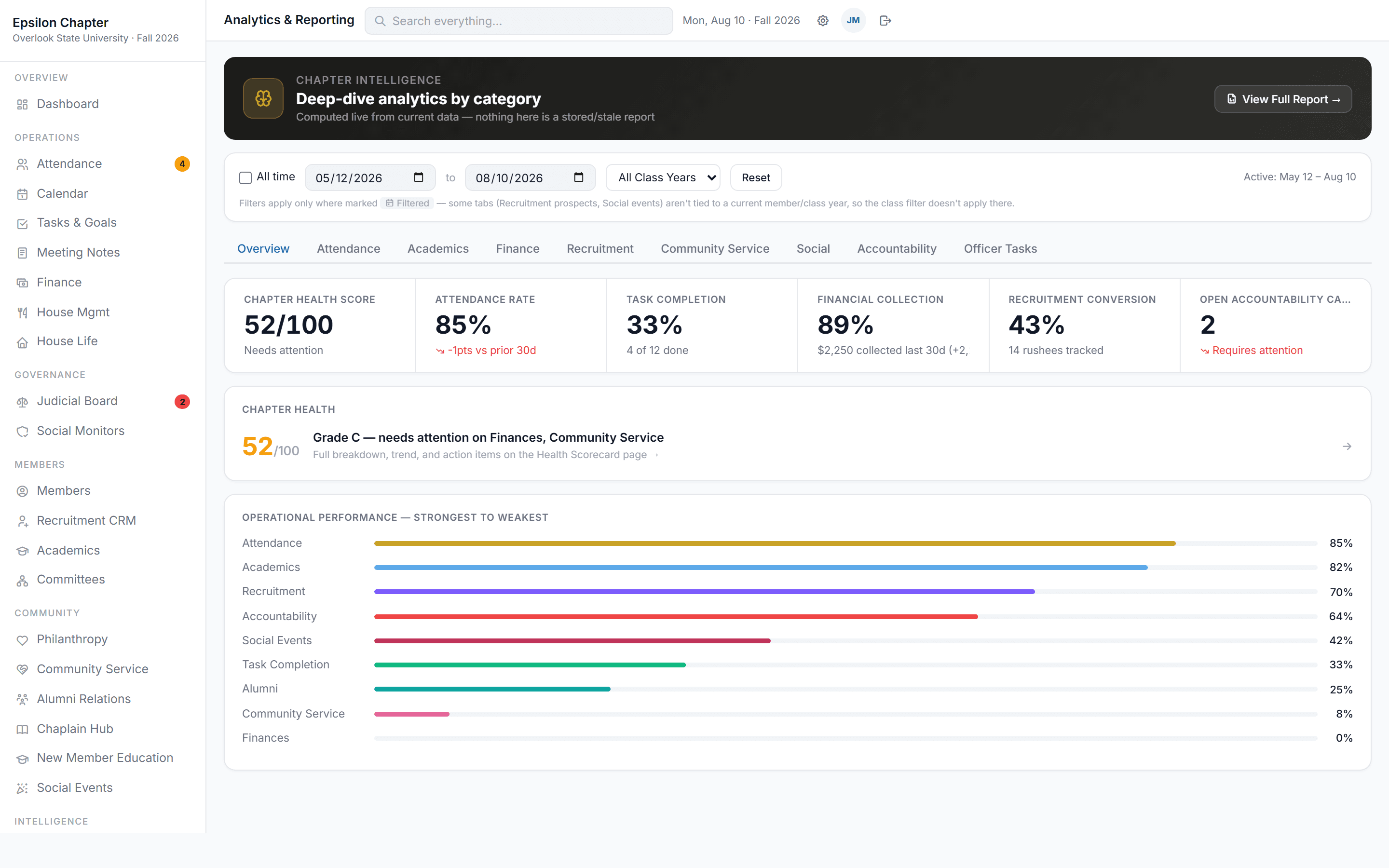The width and height of the screenshot is (1389, 868).
Task: Click the Attendance people icon in the sidebar
Action: click(22, 164)
